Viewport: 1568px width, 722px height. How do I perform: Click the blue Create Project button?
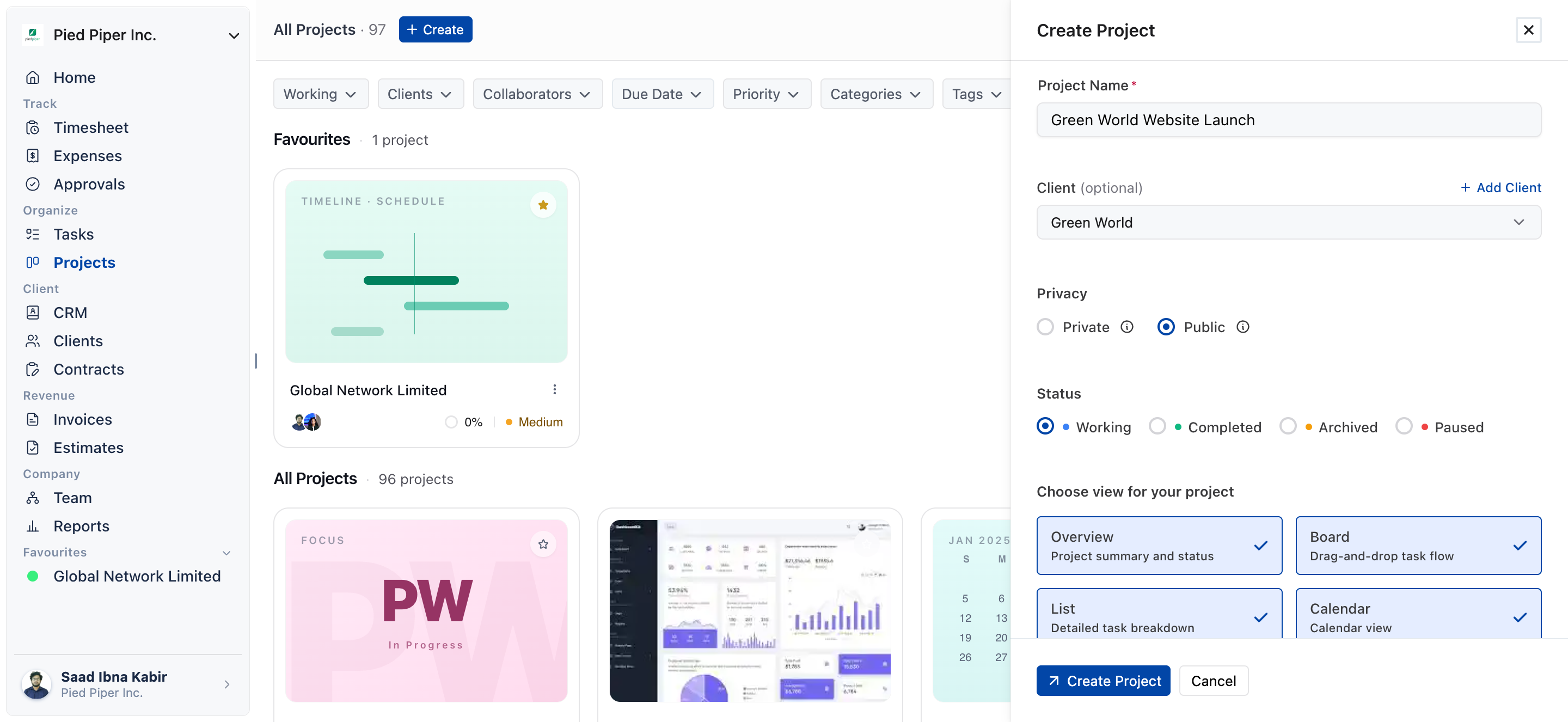pos(1103,681)
